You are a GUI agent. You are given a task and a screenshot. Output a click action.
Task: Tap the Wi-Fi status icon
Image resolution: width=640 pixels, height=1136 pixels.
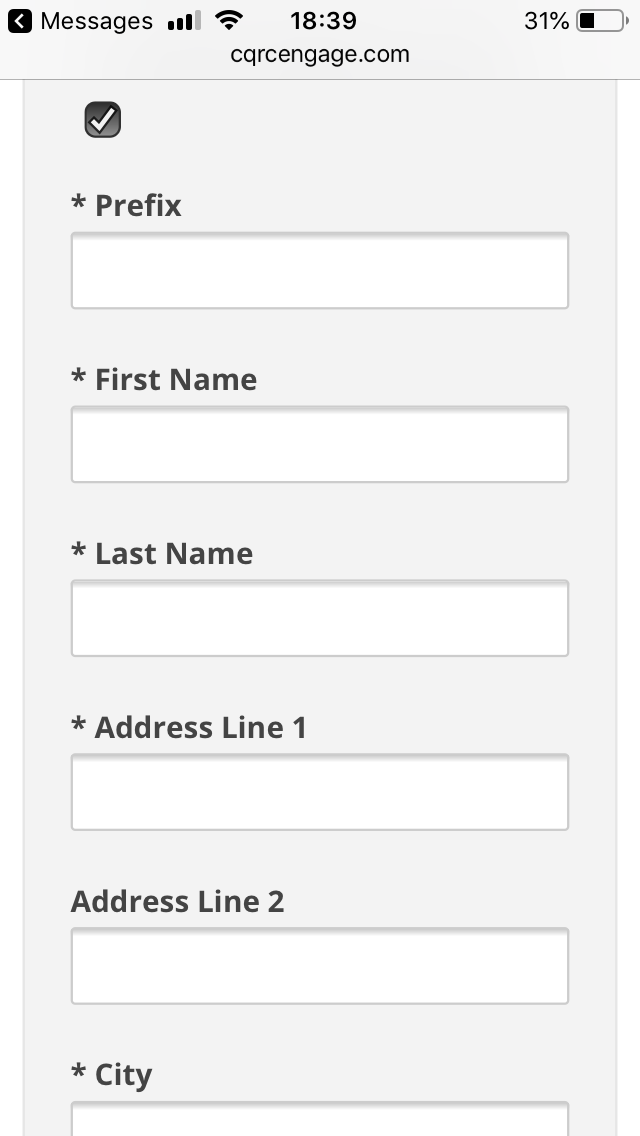pyautogui.click(x=229, y=21)
